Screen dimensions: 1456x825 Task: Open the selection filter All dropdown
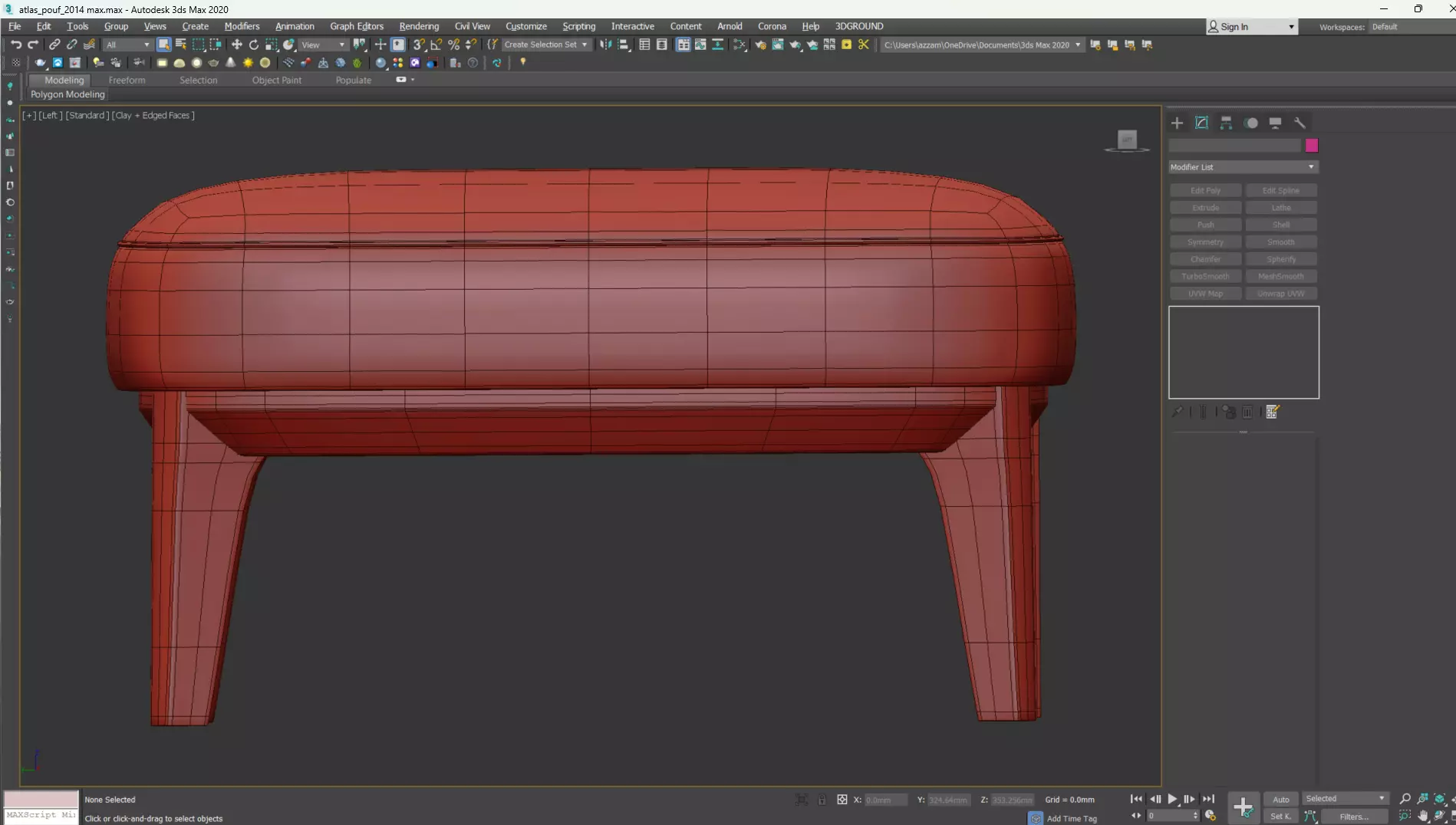click(x=127, y=44)
